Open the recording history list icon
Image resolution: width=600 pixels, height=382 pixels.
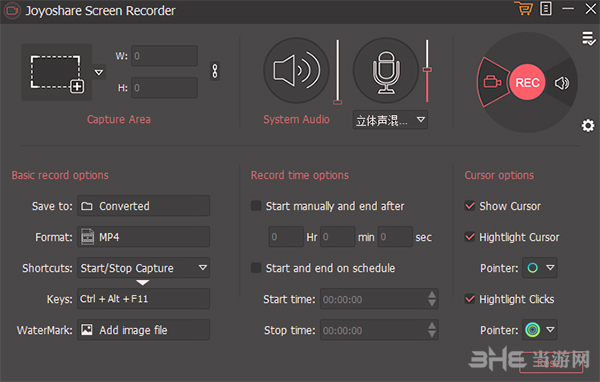click(588, 39)
